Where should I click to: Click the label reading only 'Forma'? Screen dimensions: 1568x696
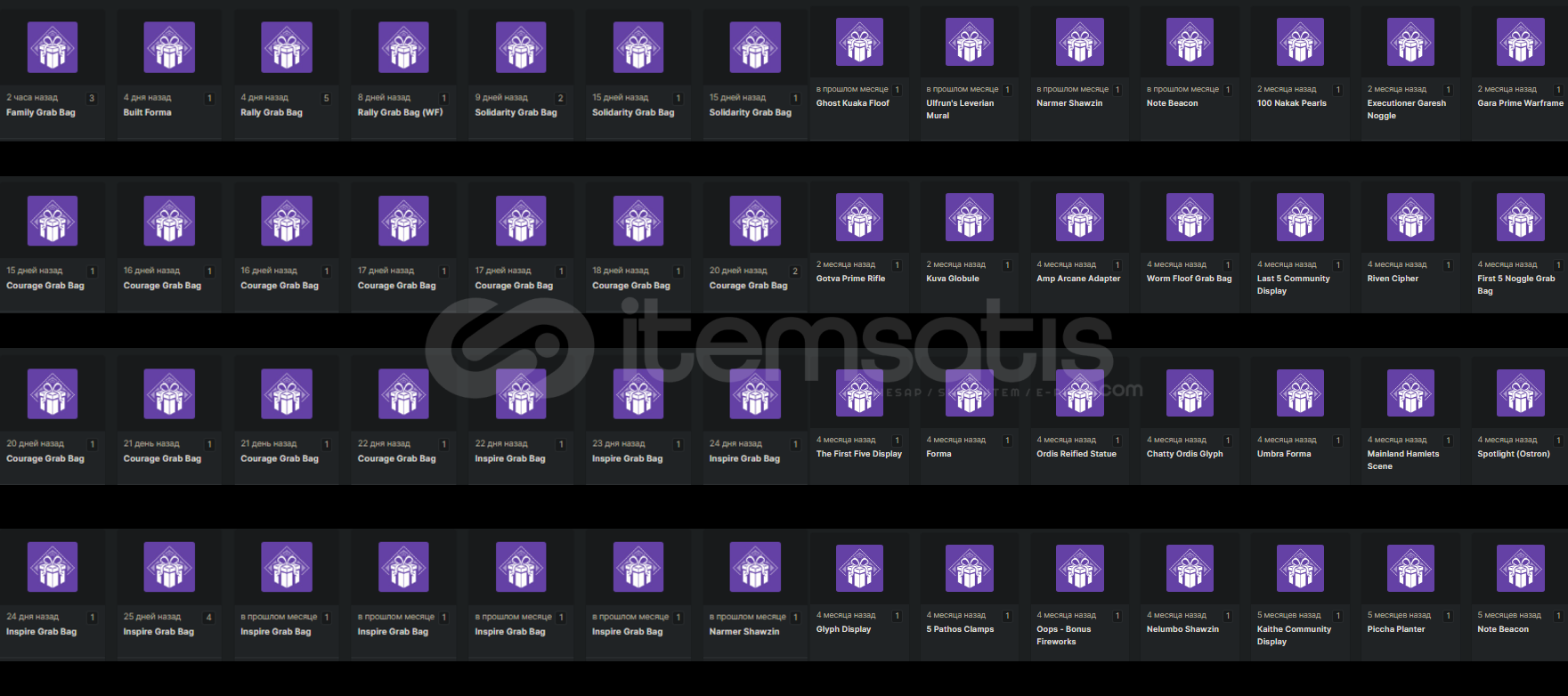938,454
